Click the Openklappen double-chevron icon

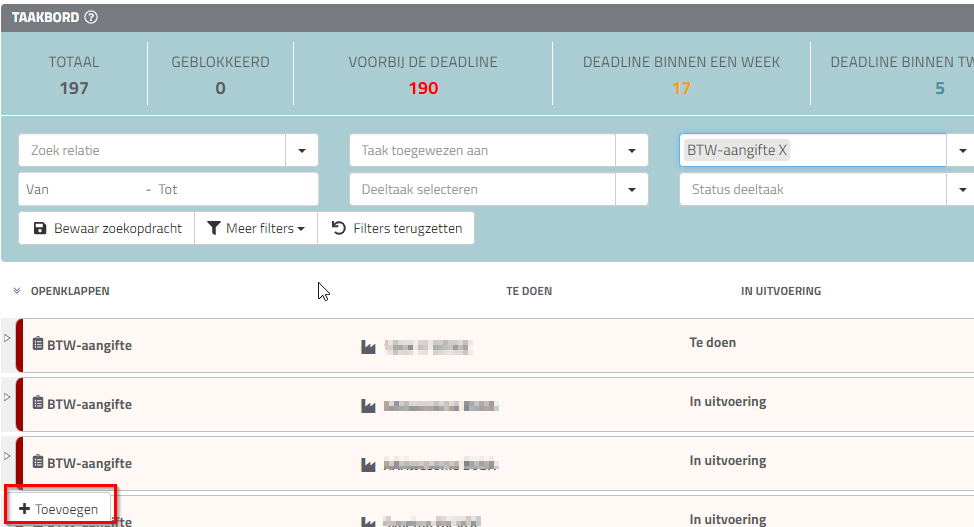point(17,291)
